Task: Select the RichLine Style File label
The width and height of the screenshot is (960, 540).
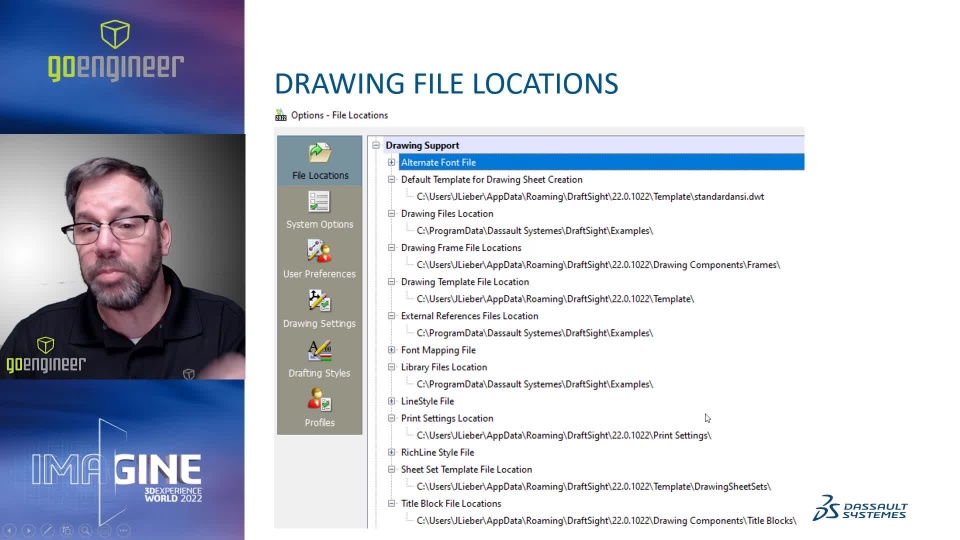Action: click(x=438, y=452)
